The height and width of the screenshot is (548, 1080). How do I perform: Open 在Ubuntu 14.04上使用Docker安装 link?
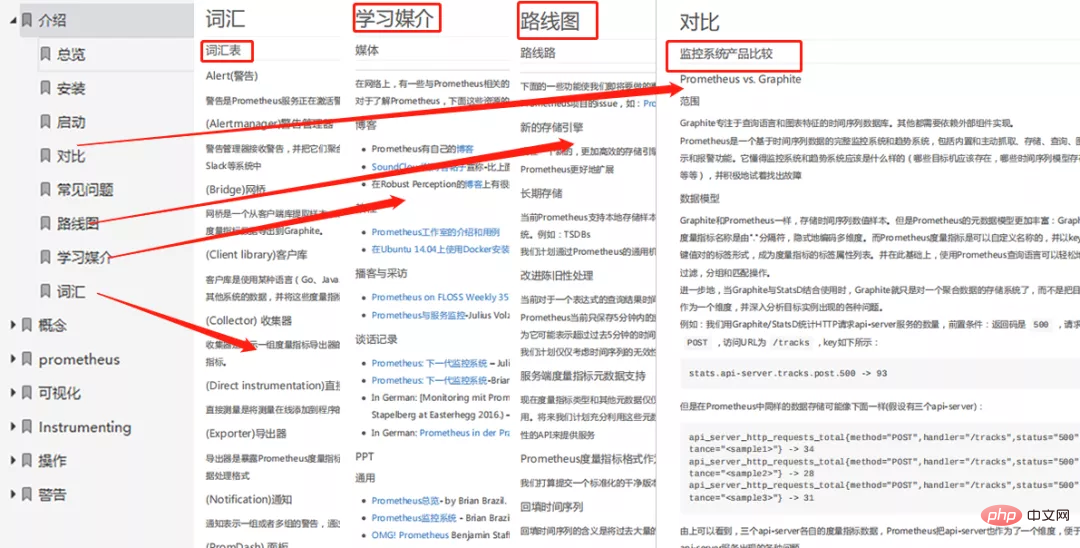click(x=441, y=249)
